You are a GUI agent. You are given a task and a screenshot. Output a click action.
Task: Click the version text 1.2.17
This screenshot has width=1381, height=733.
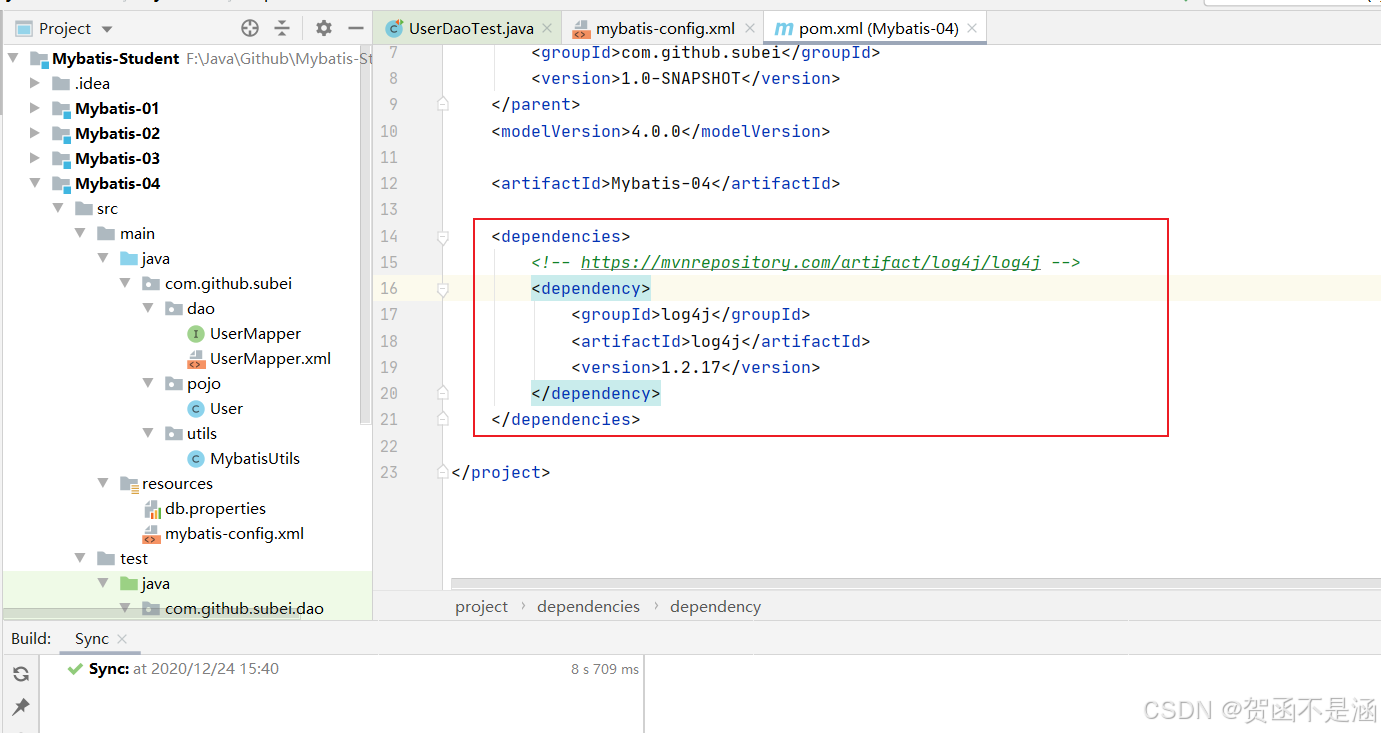coord(691,367)
